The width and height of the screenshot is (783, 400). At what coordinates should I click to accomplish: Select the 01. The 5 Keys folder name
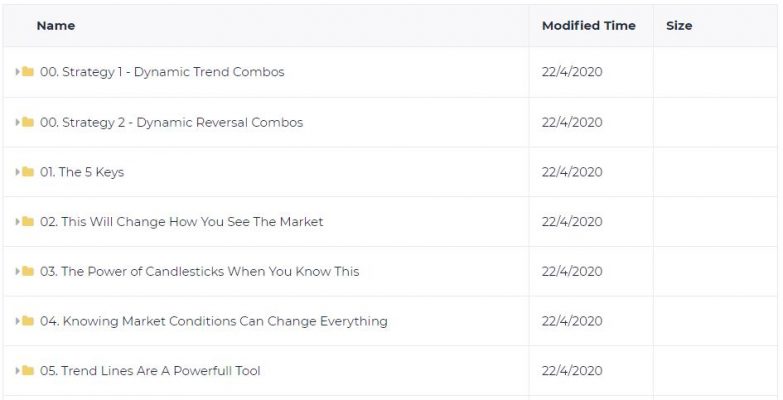[x=82, y=172]
